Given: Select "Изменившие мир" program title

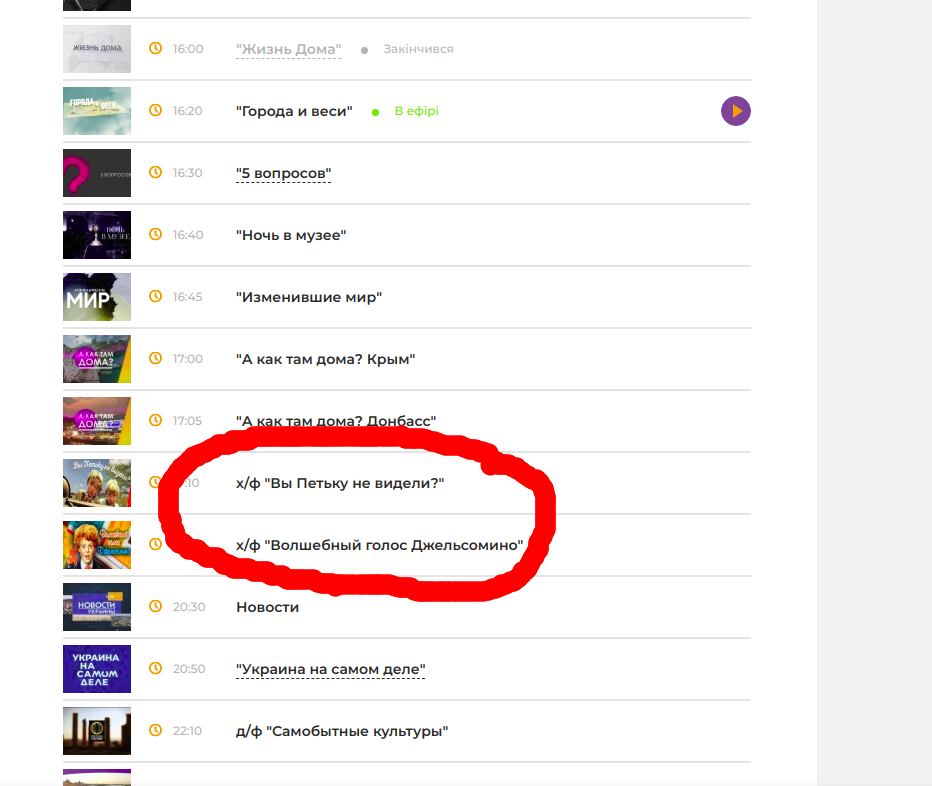Looking at the screenshot, I should [x=309, y=297].
